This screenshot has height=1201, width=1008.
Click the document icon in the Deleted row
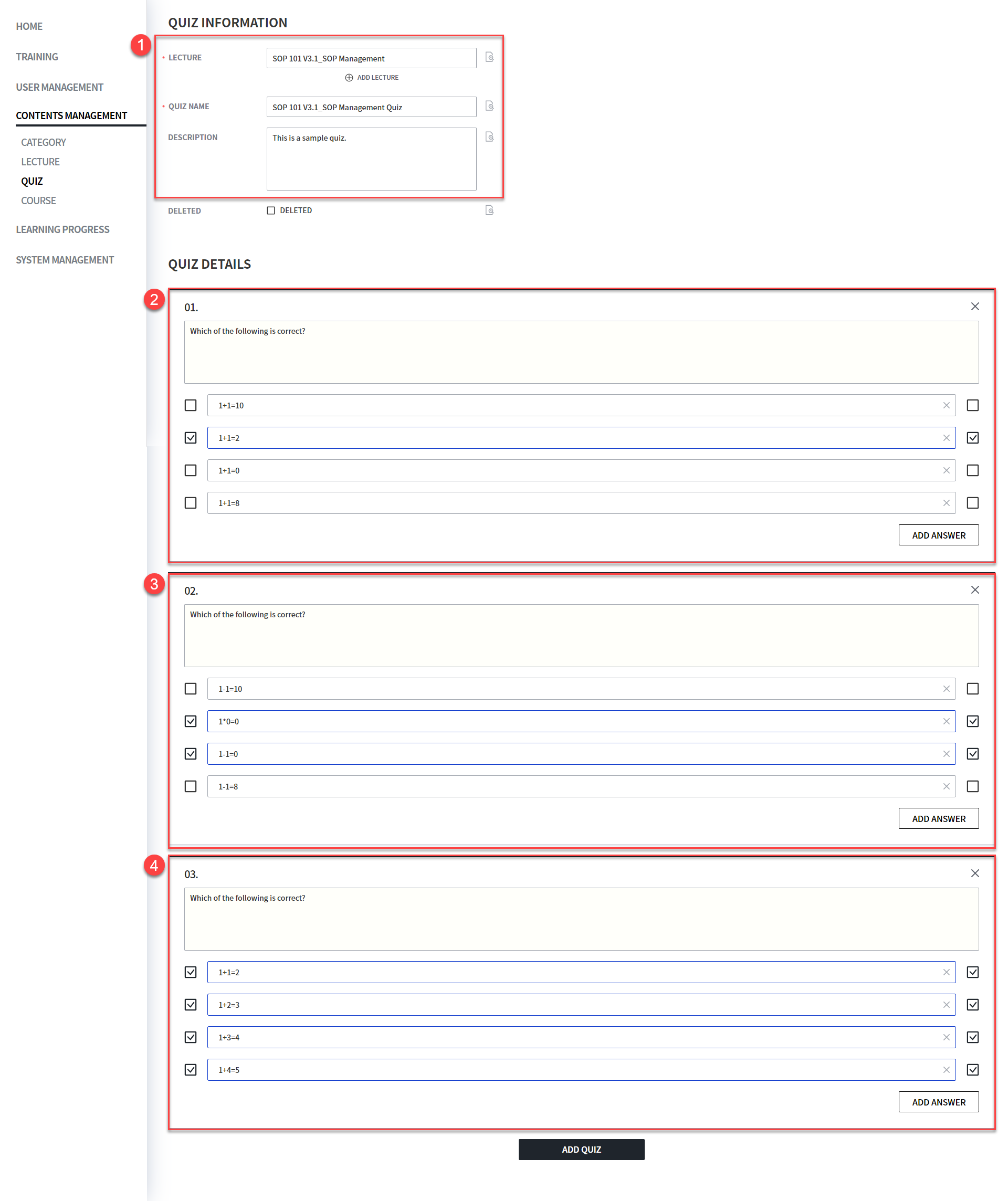(x=489, y=210)
